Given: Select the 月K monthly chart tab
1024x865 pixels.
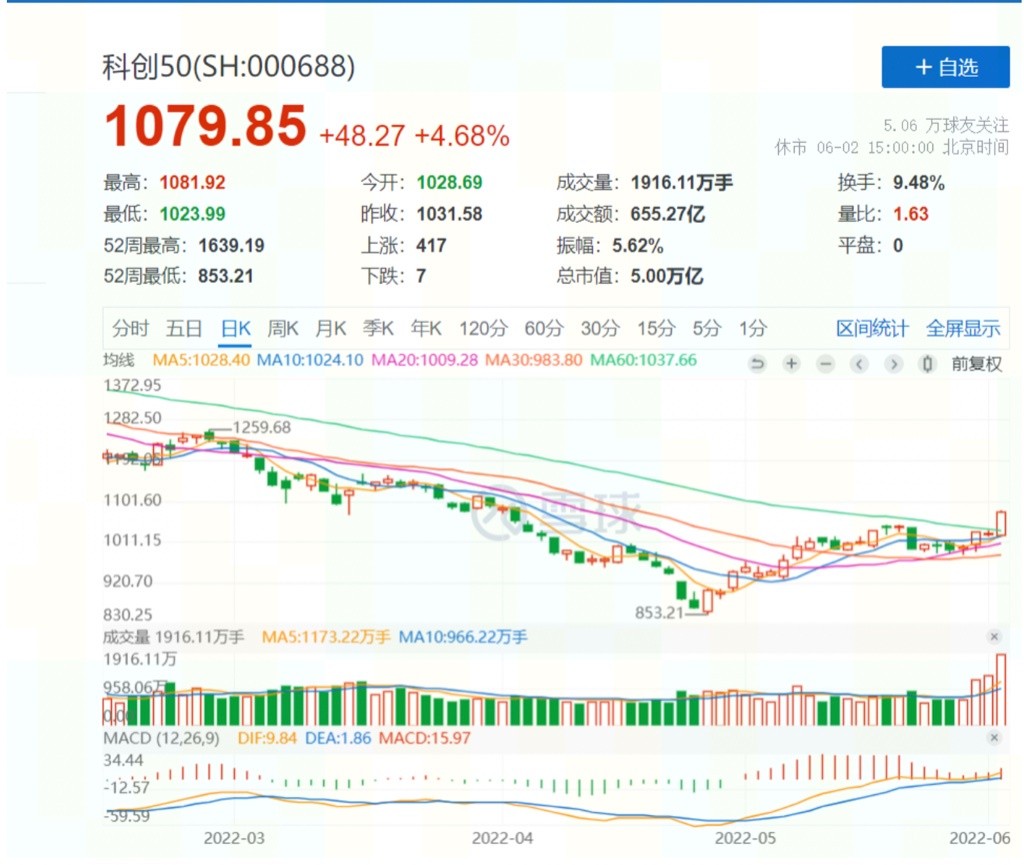Looking at the screenshot, I should pyautogui.click(x=330, y=328).
